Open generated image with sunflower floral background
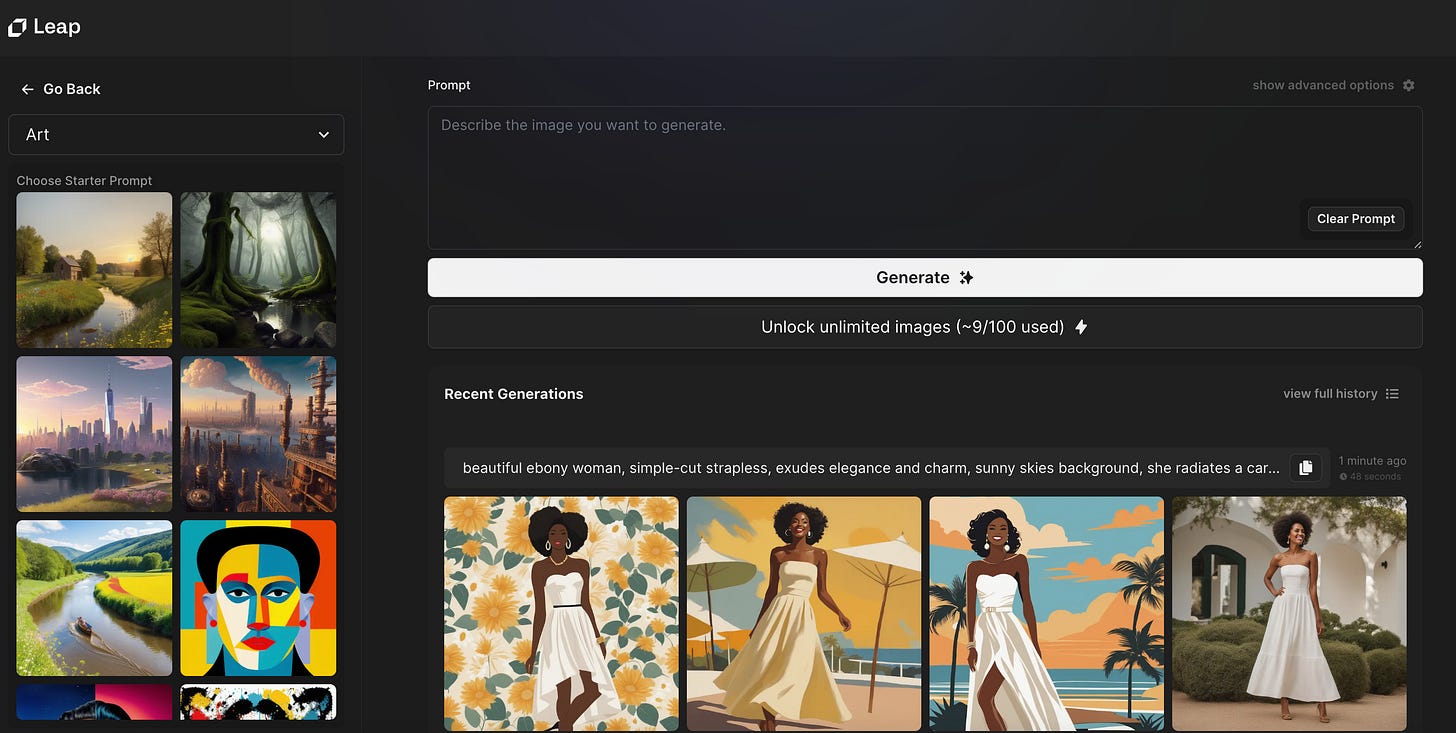The image size is (1456, 733). point(561,614)
